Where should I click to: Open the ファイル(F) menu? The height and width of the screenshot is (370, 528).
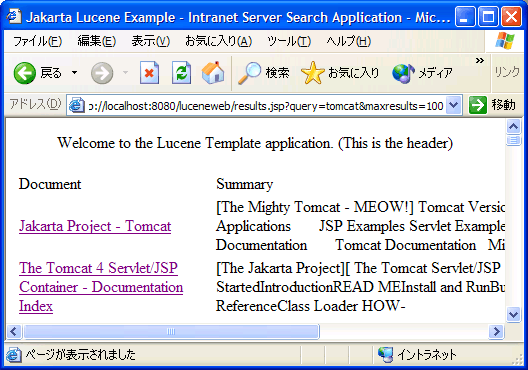click(37, 41)
